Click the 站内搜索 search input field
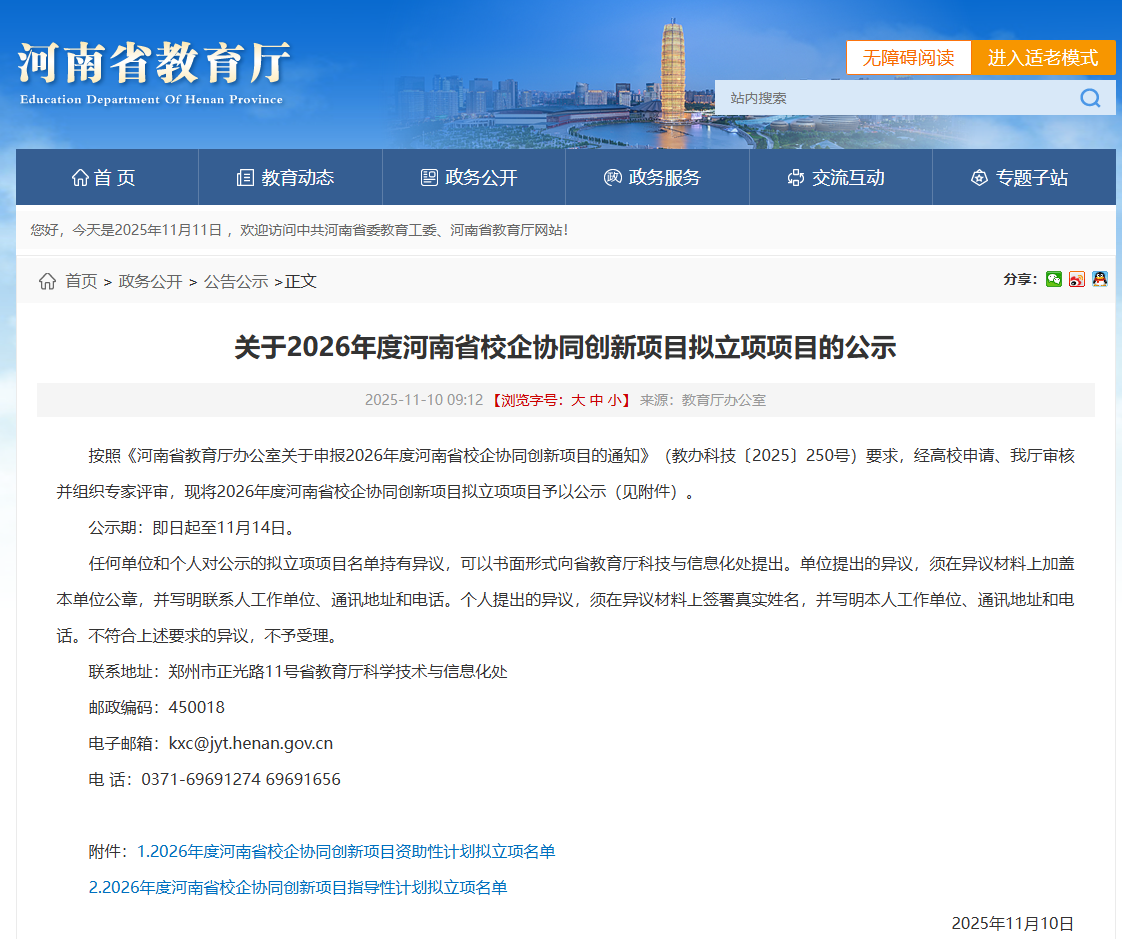The image size is (1122, 939). (890, 98)
